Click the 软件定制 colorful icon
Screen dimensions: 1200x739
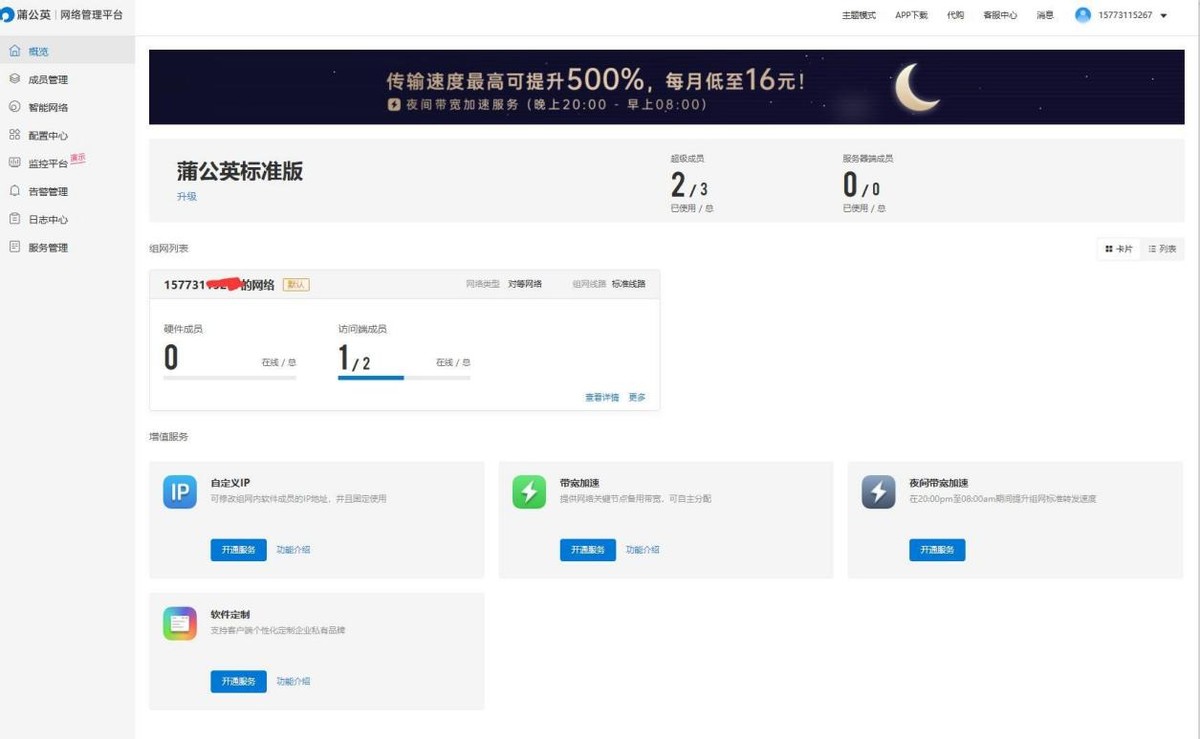tap(179, 625)
